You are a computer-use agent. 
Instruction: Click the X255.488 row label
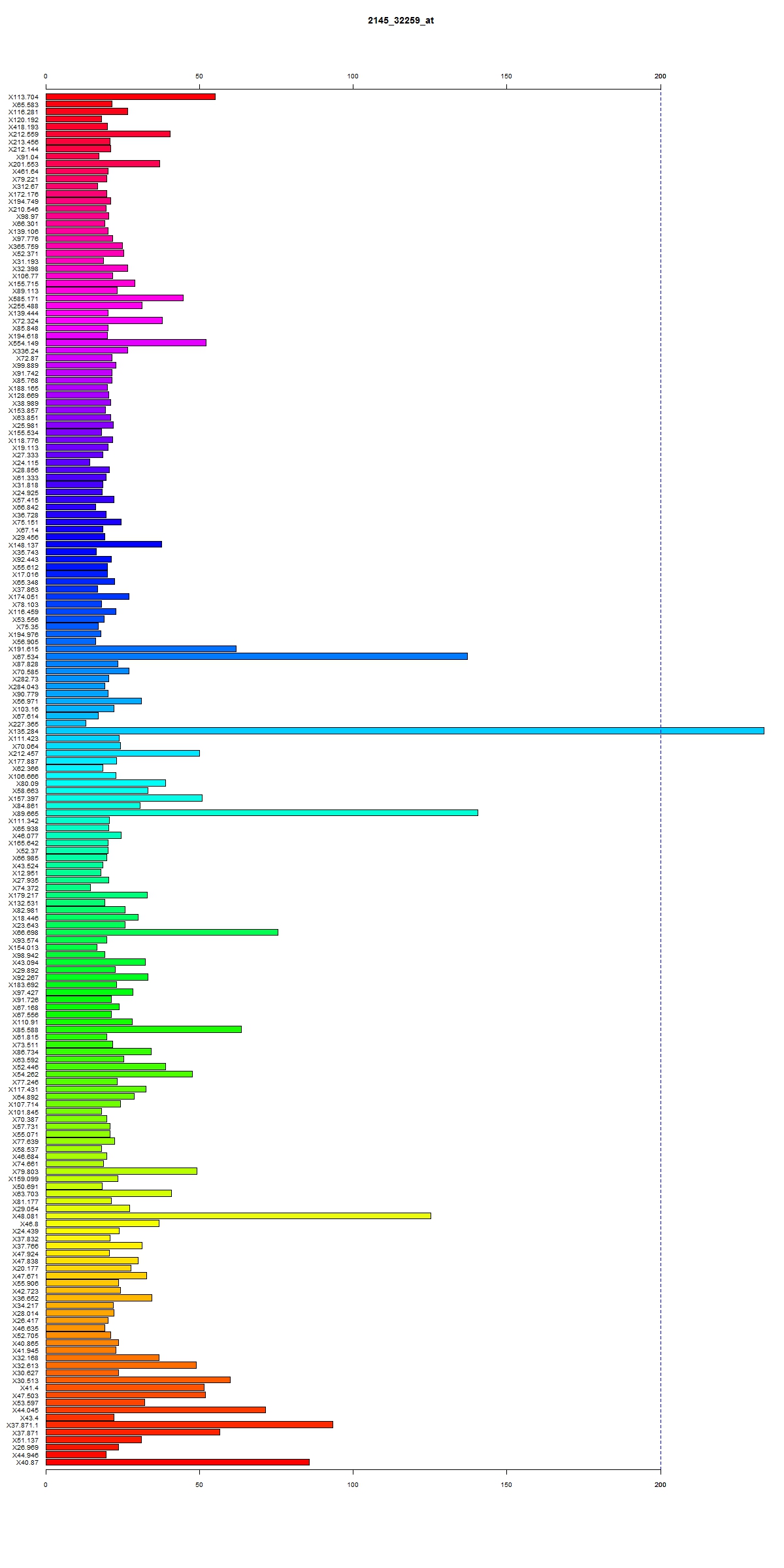(24, 306)
